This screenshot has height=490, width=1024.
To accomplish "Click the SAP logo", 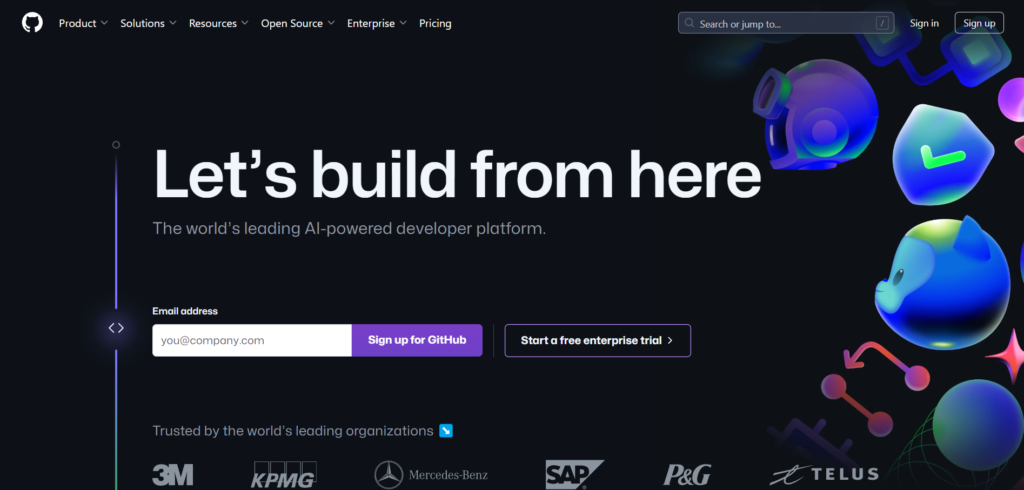I will (x=574, y=474).
